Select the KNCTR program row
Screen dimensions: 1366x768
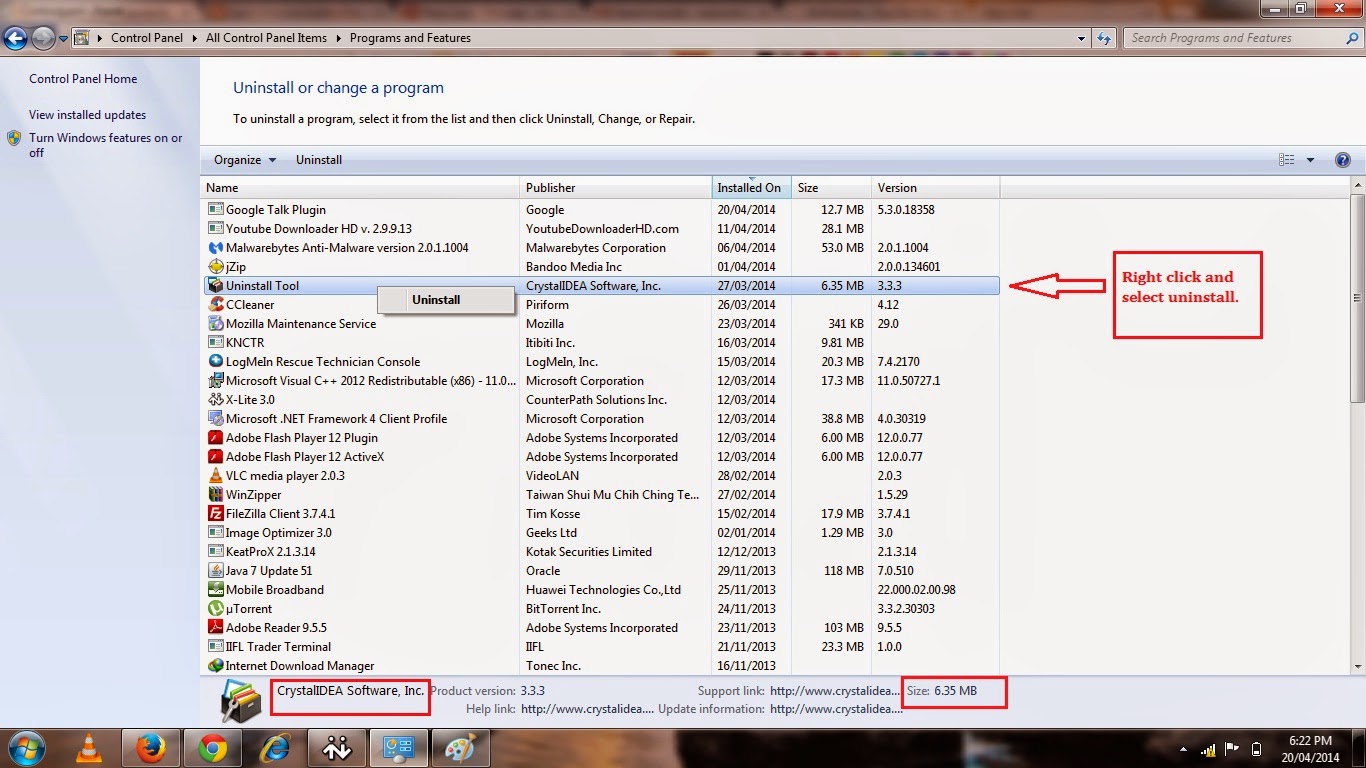(x=601, y=343)
